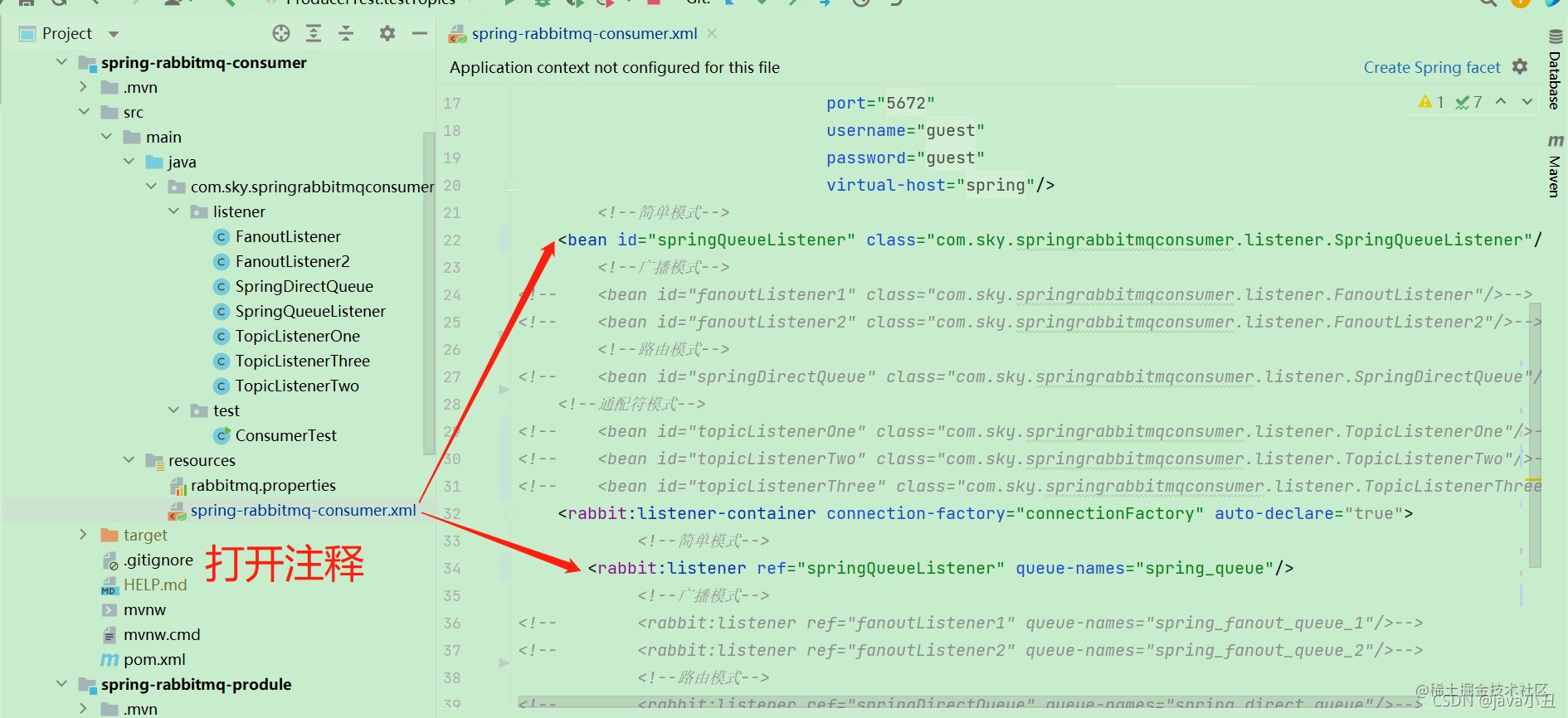Click the FanoutListener class icon
The image size is (1568, 718).
222,237
